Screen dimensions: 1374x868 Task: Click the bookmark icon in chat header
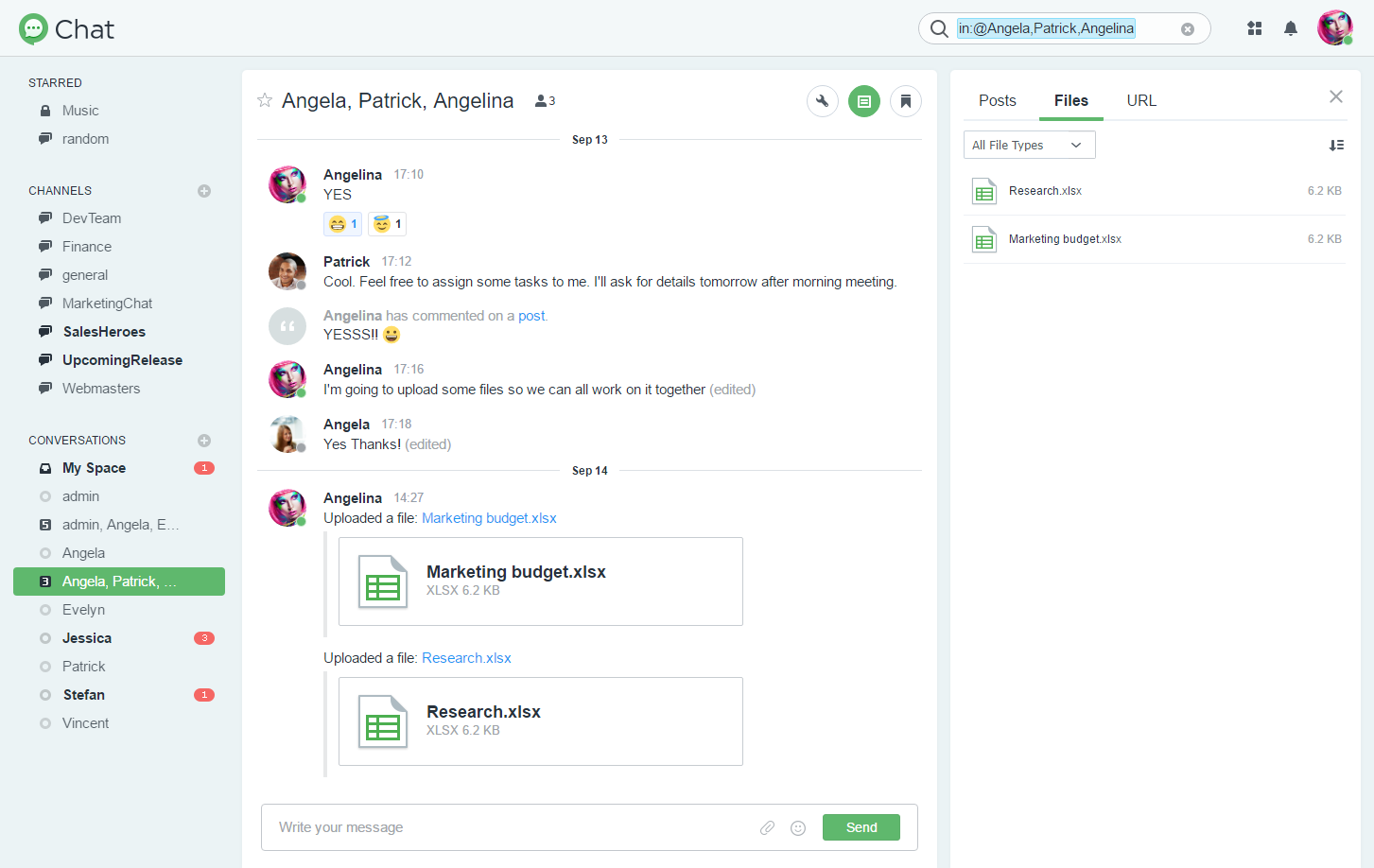[905, 101]
